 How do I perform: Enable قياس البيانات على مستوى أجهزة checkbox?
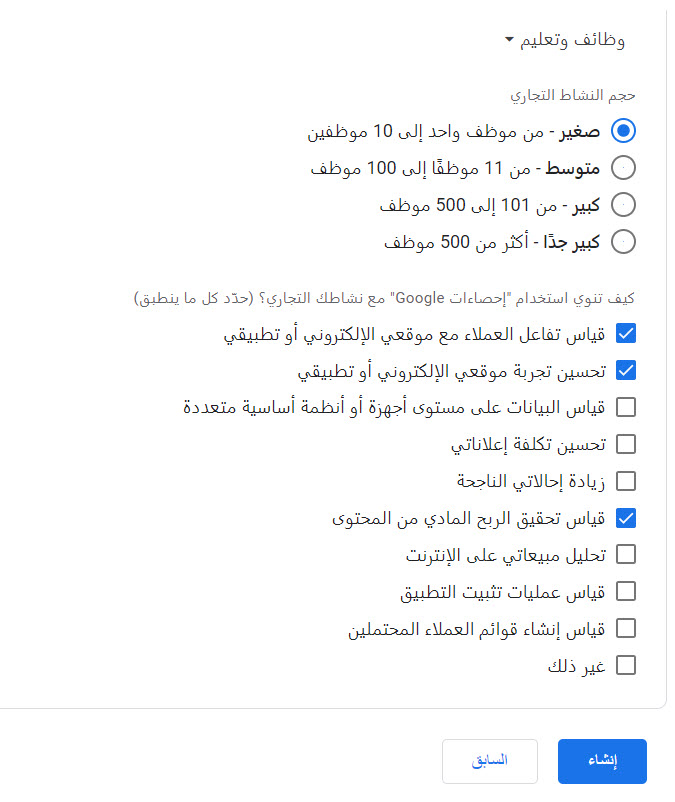click(626, 407)
